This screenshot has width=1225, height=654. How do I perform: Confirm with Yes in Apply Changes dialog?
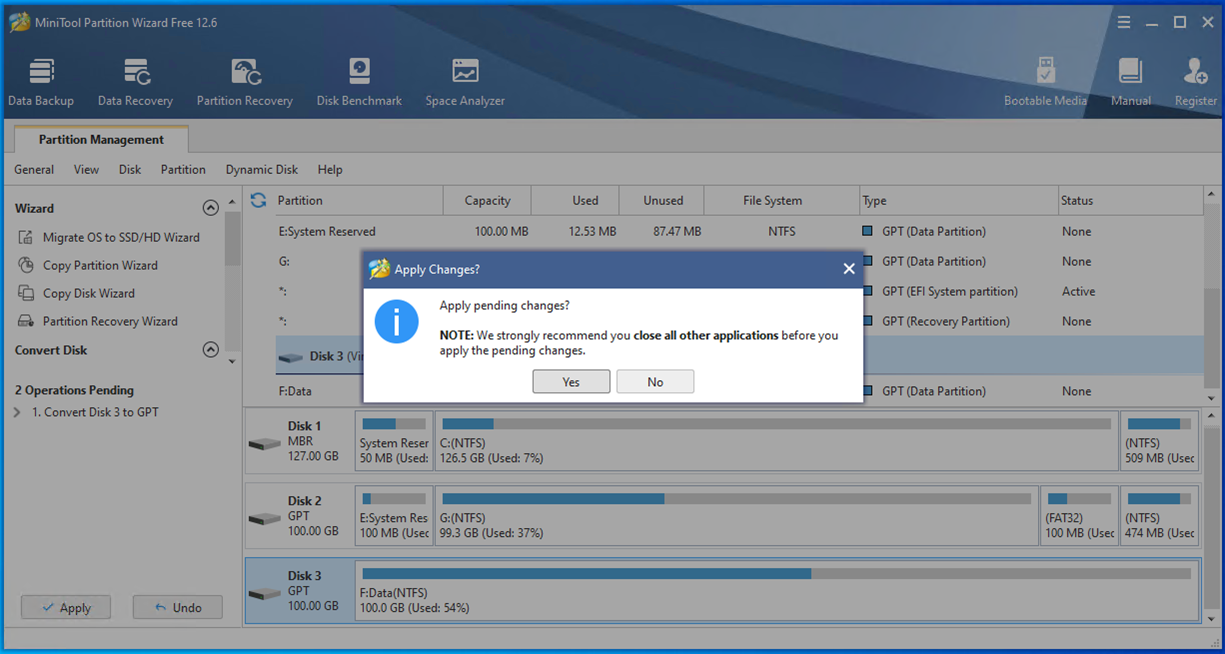571,382
